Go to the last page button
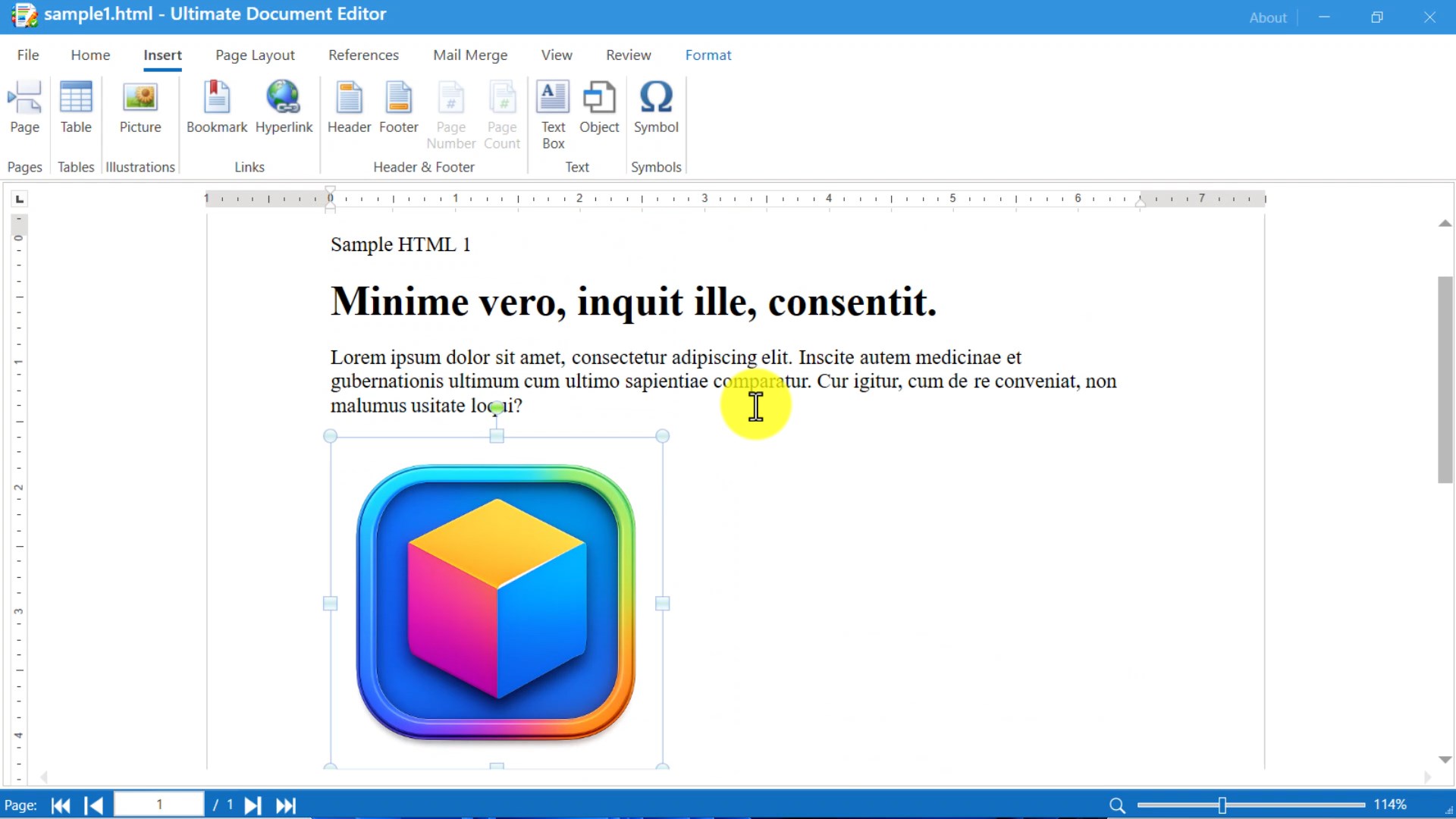 point(286,805)
